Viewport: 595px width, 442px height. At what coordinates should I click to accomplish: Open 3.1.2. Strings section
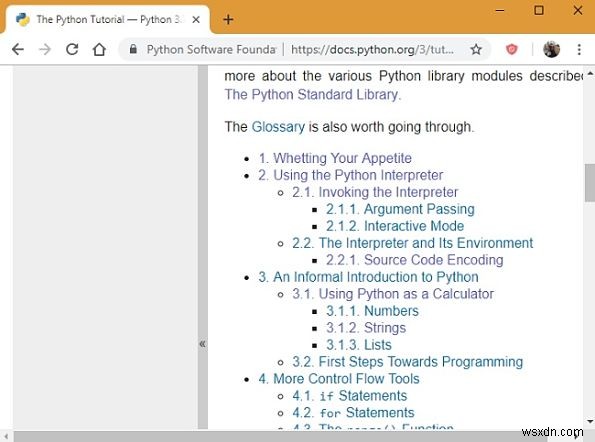pyautogui.click(x=366, y=328)
